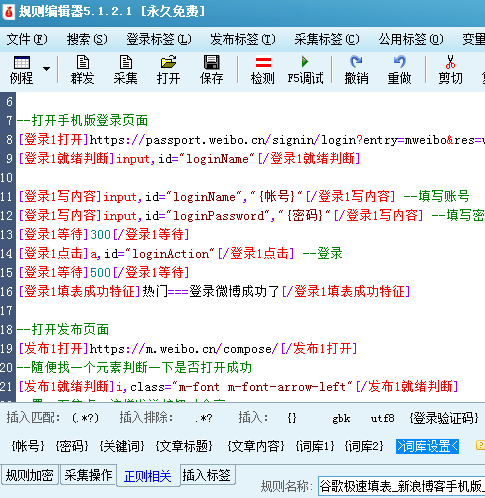
Task: Open the 搜索(S) menu
Action: click(x=87, y=40)
